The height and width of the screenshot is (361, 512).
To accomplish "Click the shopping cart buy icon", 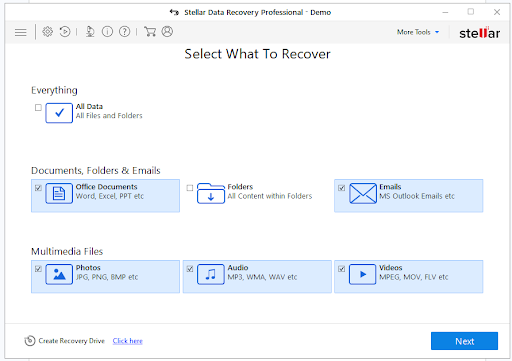I will [150, 32].
